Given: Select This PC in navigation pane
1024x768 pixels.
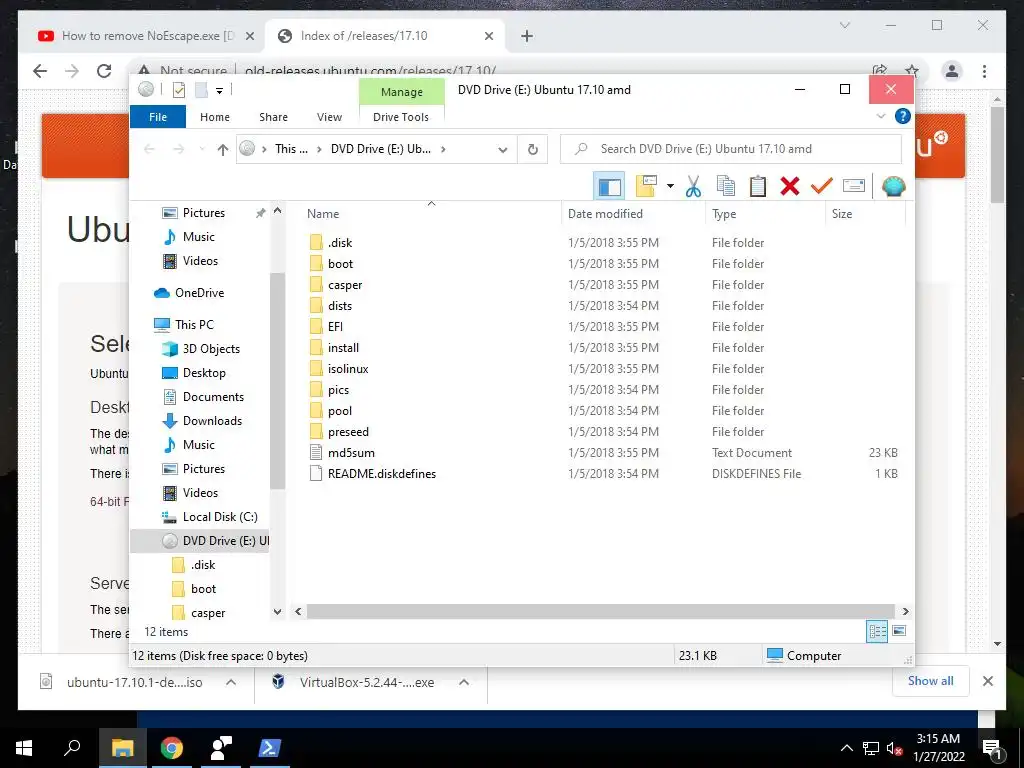Looking at the screenshot, I should pos(194,325).
